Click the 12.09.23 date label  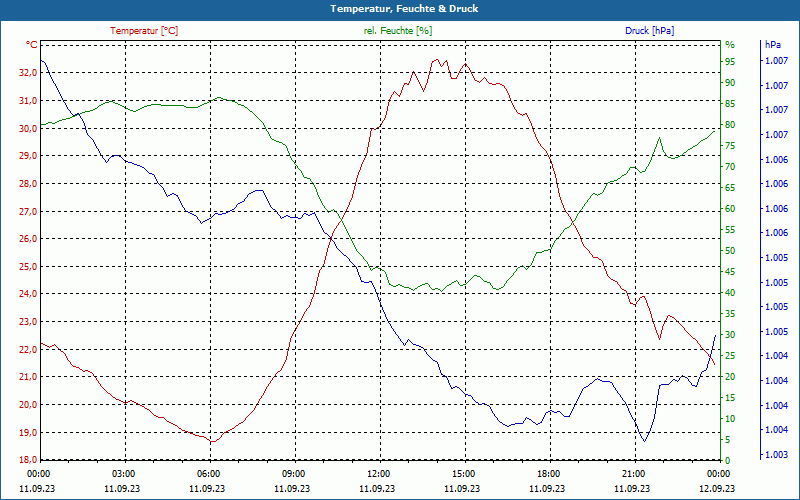(x=717, y=489)
